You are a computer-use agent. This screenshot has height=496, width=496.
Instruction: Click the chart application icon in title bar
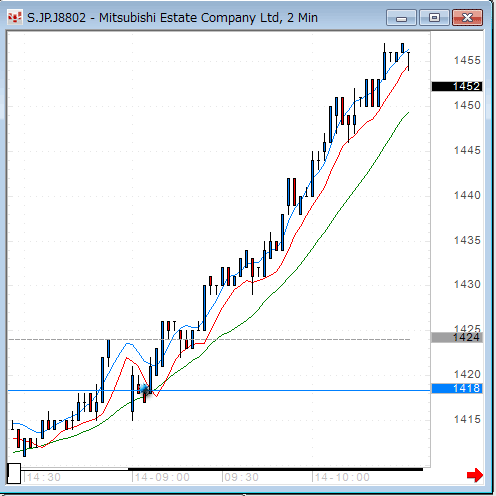(14, 17)
